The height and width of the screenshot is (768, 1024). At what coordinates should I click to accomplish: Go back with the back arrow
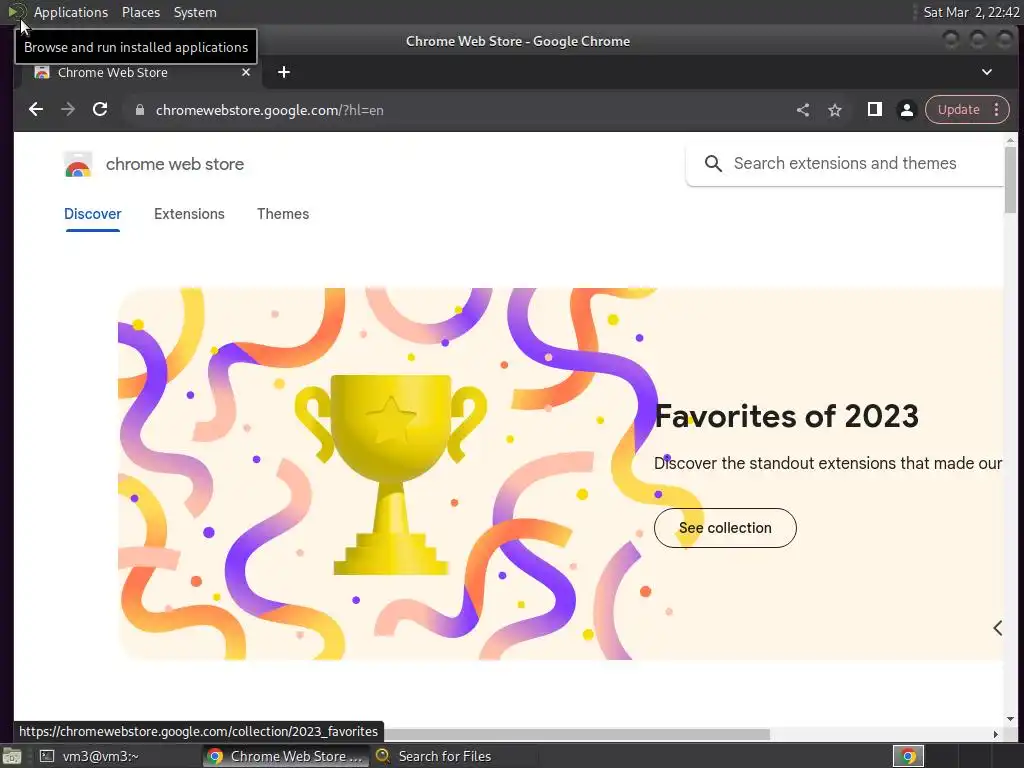pos(36,110)
